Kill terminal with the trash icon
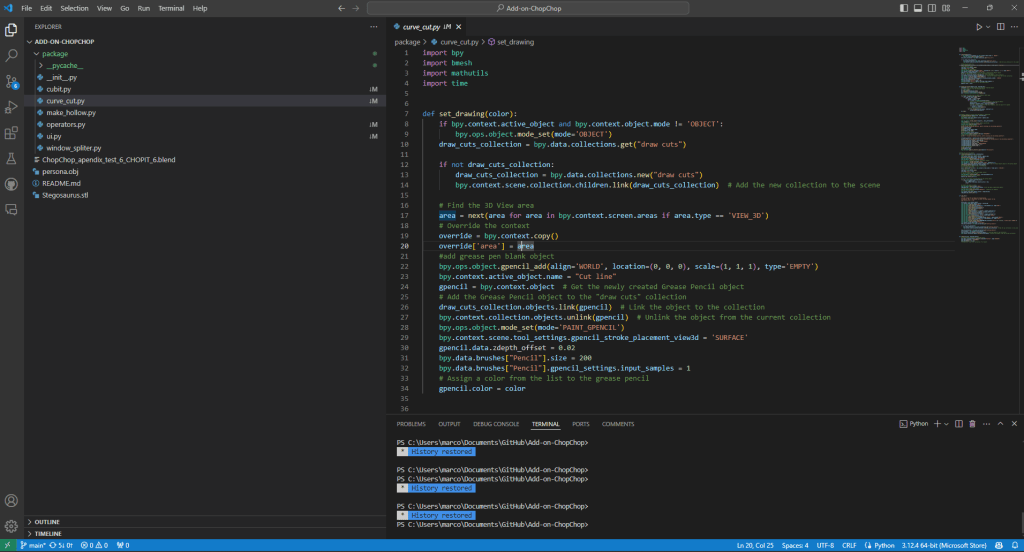Image resolution: width=1024 pixels, height=552 pixels. 973,424
